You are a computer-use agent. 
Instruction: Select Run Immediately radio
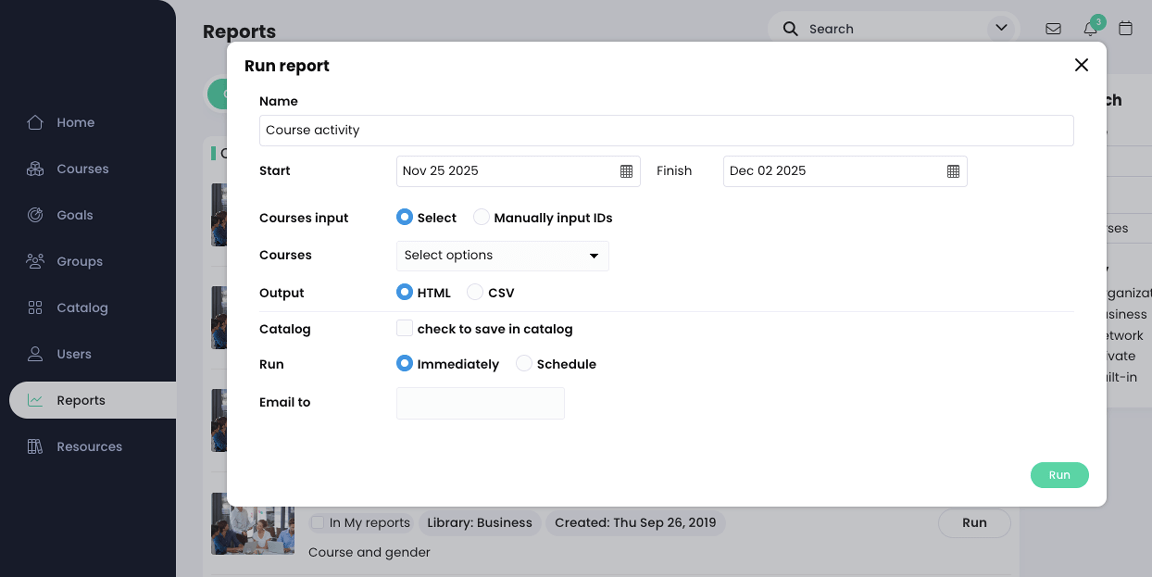pos(404,363)
